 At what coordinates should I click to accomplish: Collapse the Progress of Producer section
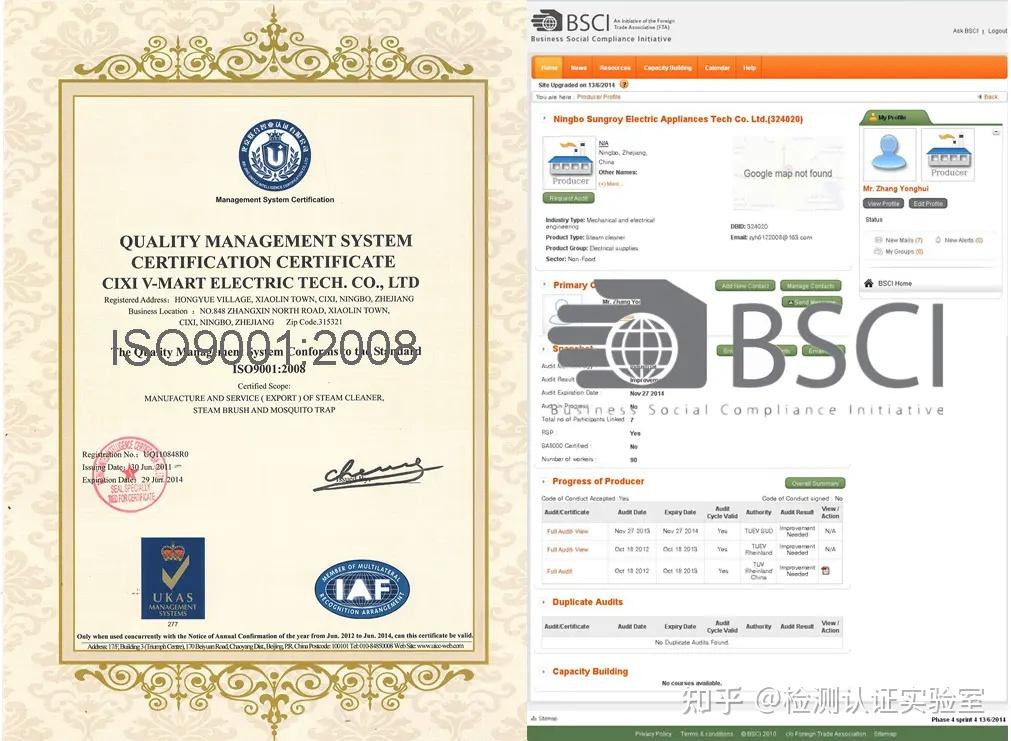tap(541, 481)
